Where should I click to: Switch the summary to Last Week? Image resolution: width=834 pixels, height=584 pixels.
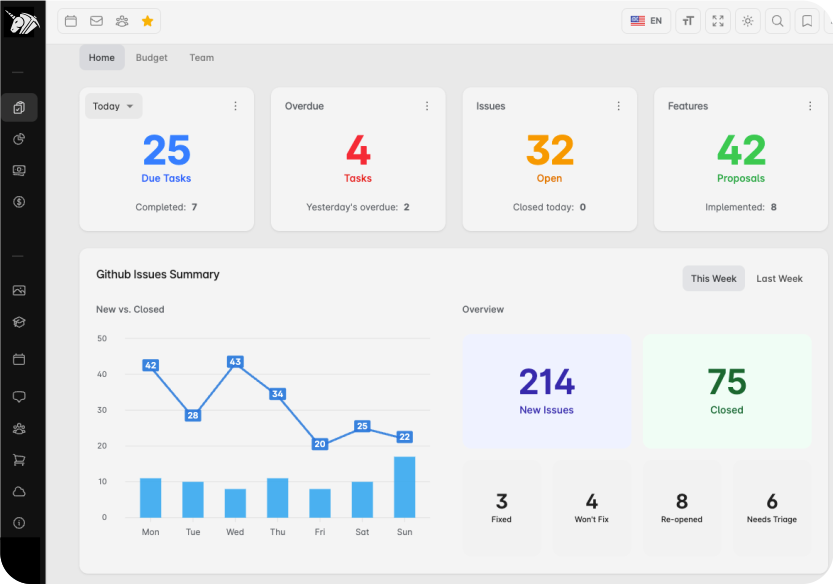click(x=779, y=279)
